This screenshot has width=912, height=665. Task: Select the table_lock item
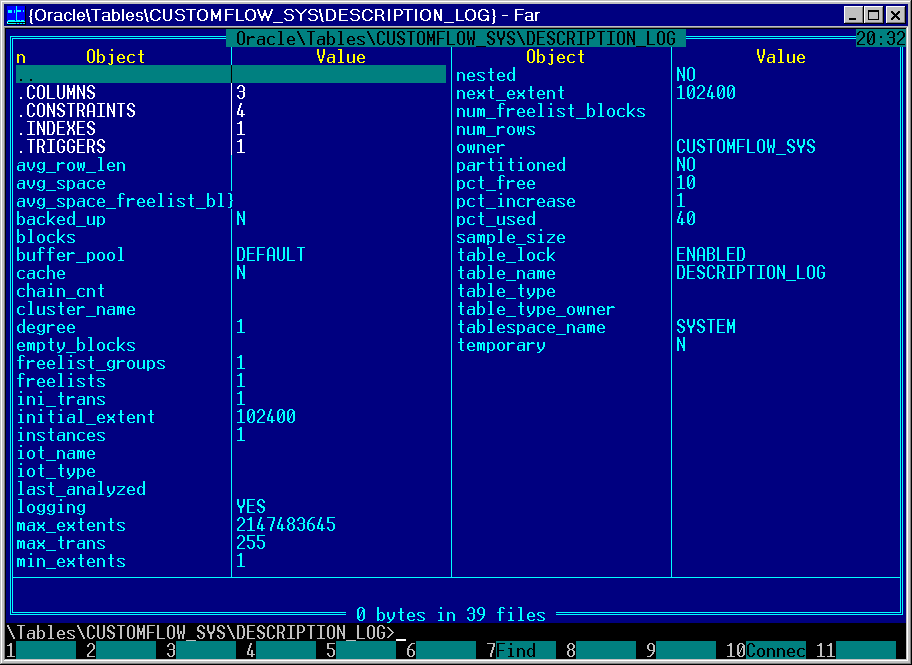[506, 255]
